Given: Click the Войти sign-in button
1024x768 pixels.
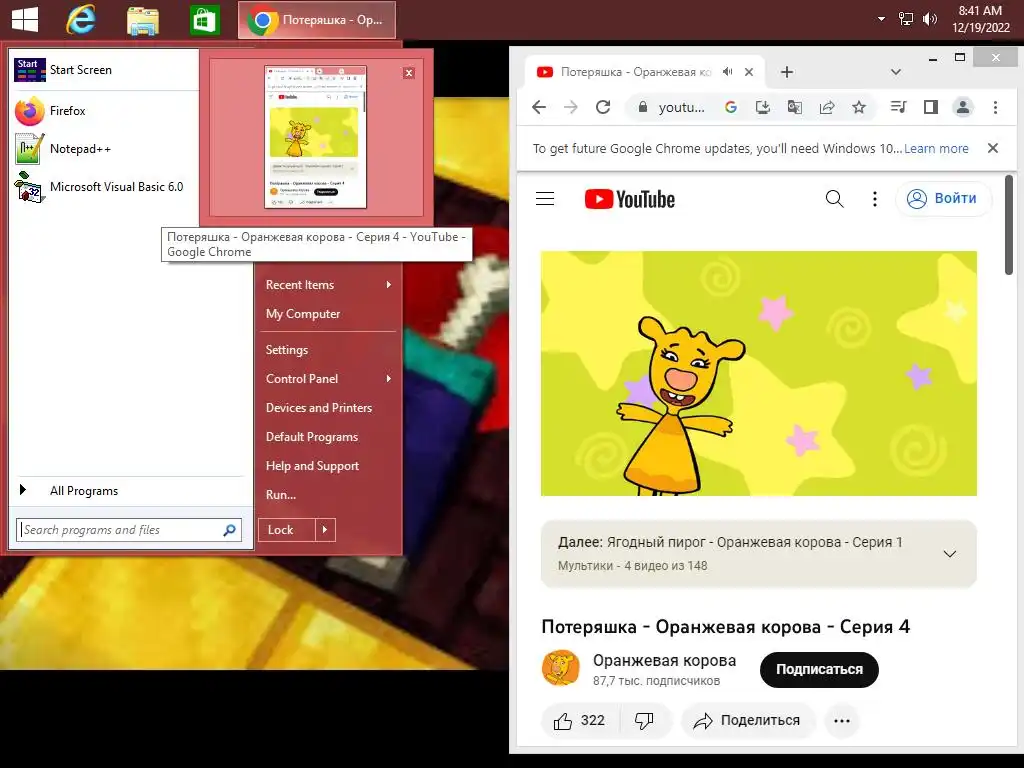Looking at the screenshot, I should click(x=944, y=199).
